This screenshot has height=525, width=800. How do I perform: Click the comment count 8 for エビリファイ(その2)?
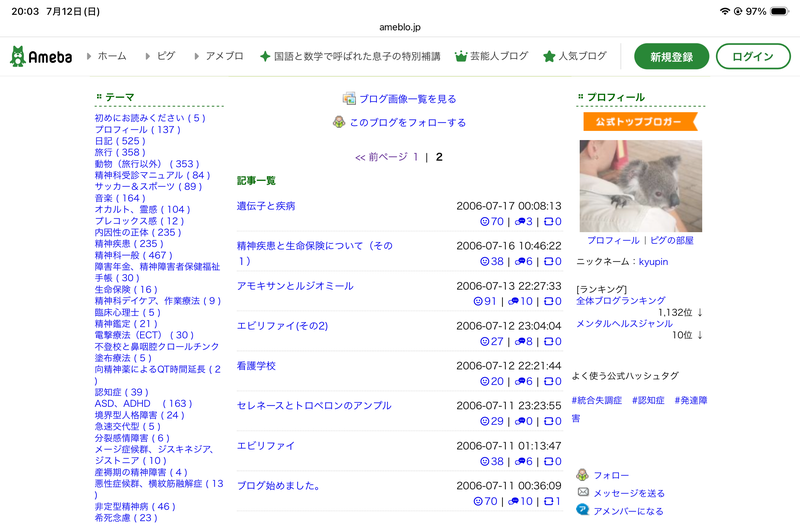pyautogui.click(x=523, y=341)
